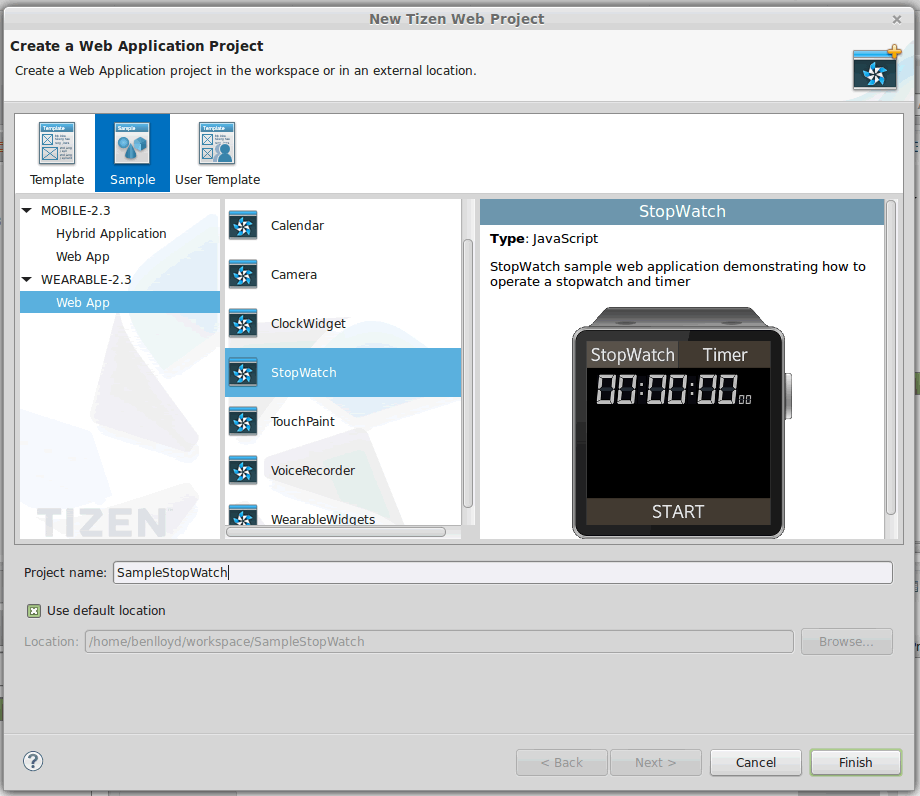Click the StopWatch description header
This screenshot has width=920, height=796.
pyautogui.click(x=682, y=212)
